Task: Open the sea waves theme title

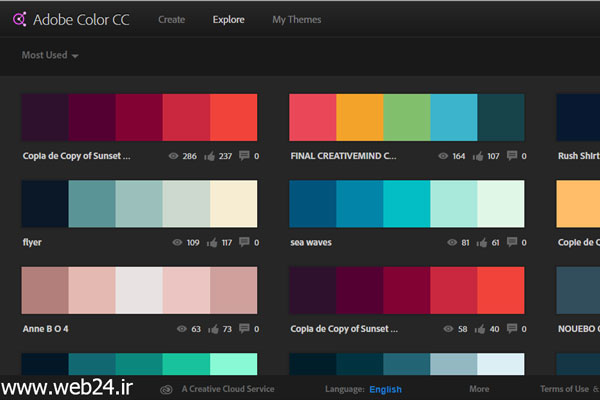Action: point(311,242)
